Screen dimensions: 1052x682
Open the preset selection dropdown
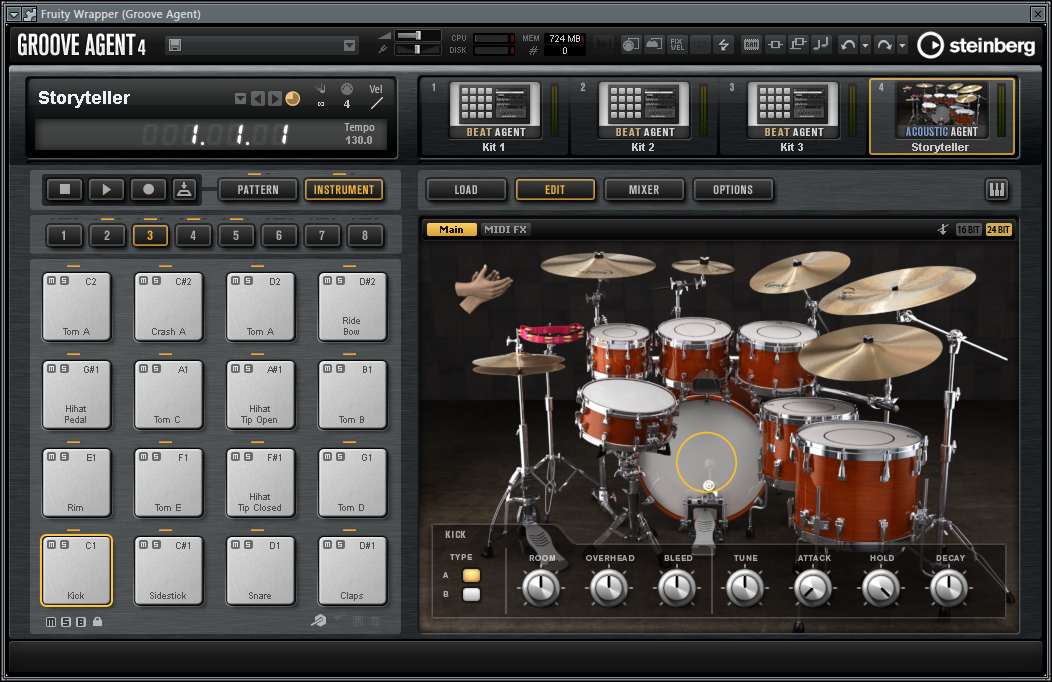coord(348,45)
